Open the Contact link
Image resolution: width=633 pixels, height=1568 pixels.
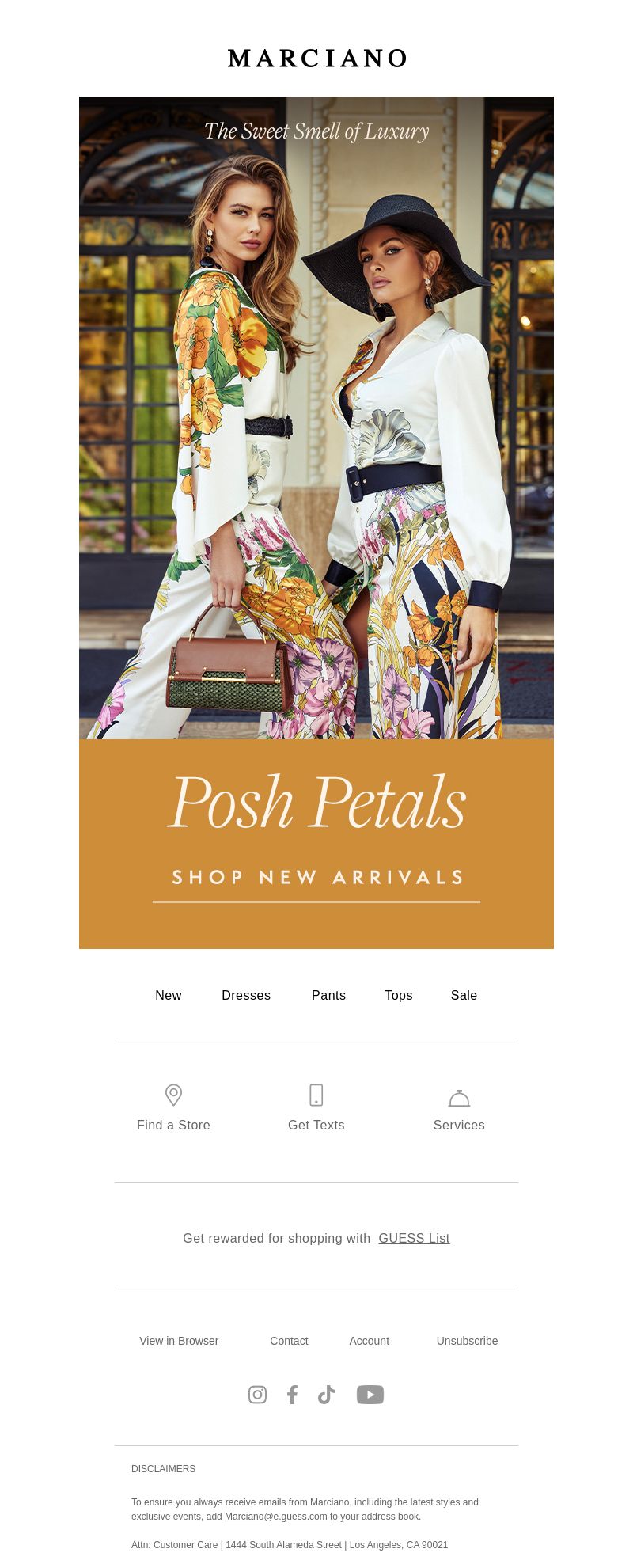[x=289, y=1341]
